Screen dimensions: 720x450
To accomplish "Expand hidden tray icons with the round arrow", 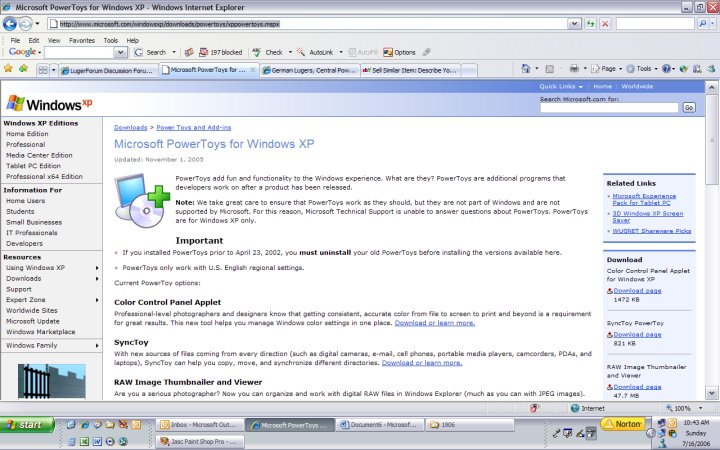I will coord(651,433).
